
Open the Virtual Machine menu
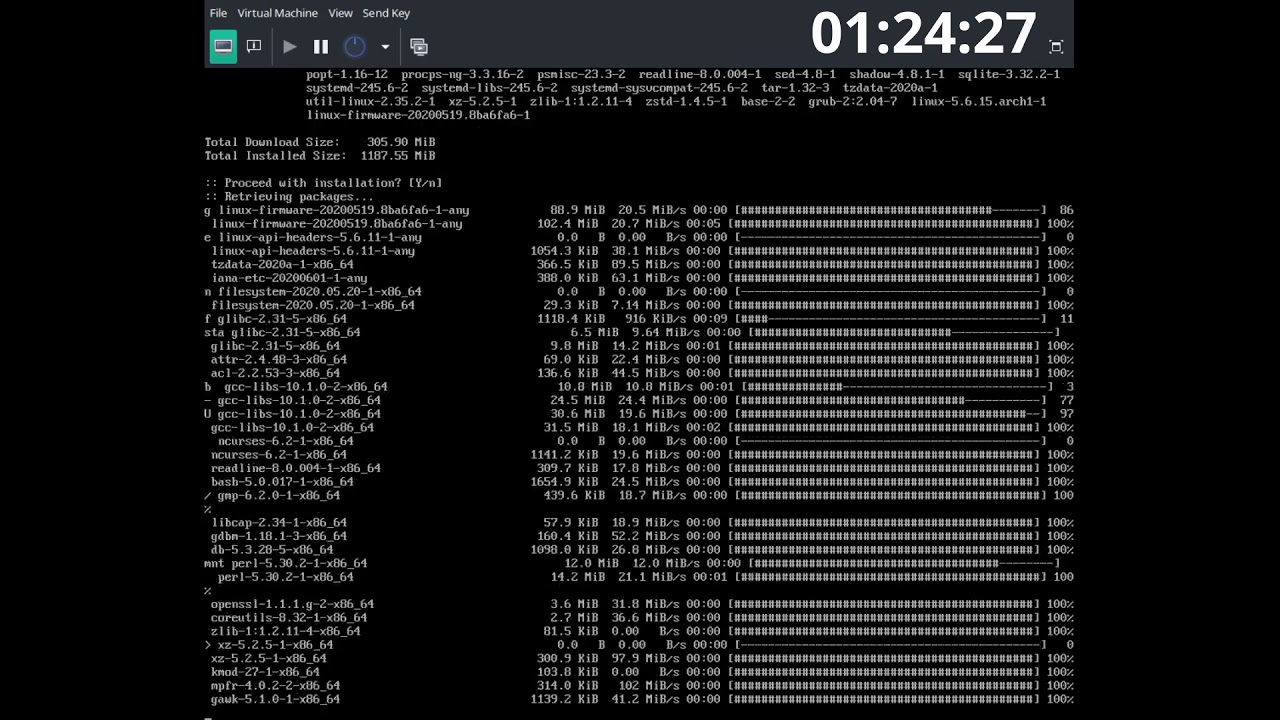click(x=277, y=13)
